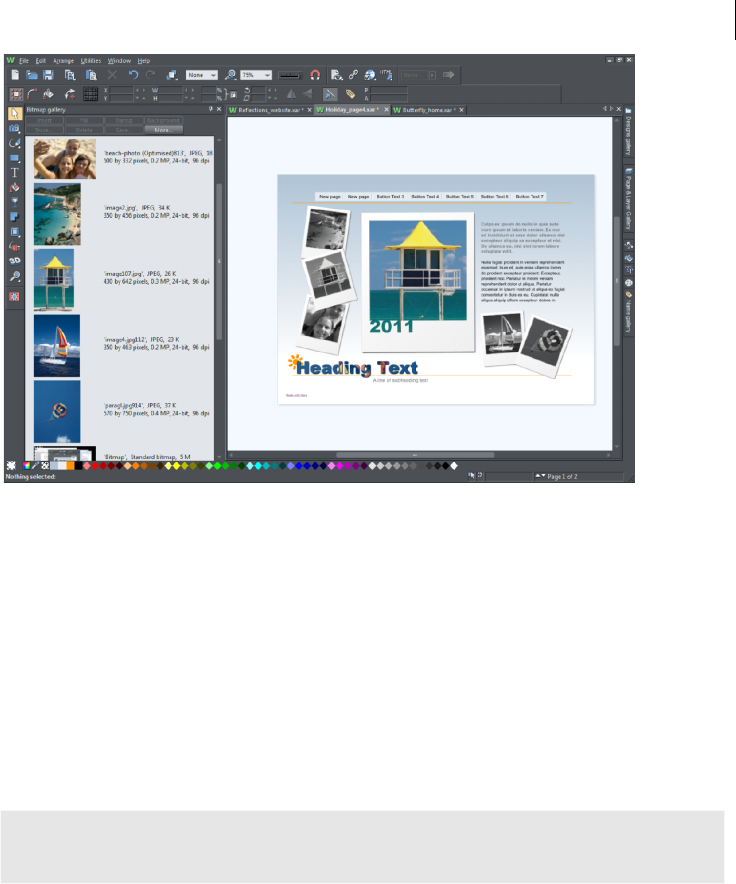Click the zoom magnifier in top toolbar
This screenshot has height=884, width=736.
pyautogui.click(x=230, y=75)
